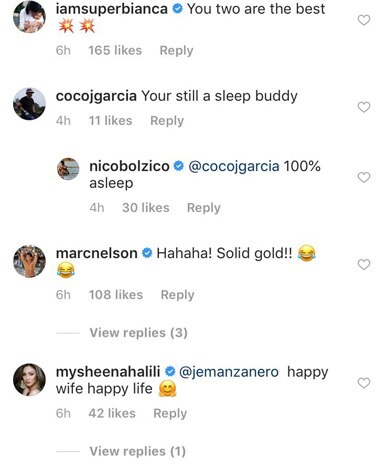Open cocojgarcia's avatar
This screenshot has width=378, height=470.
[29, 104]
